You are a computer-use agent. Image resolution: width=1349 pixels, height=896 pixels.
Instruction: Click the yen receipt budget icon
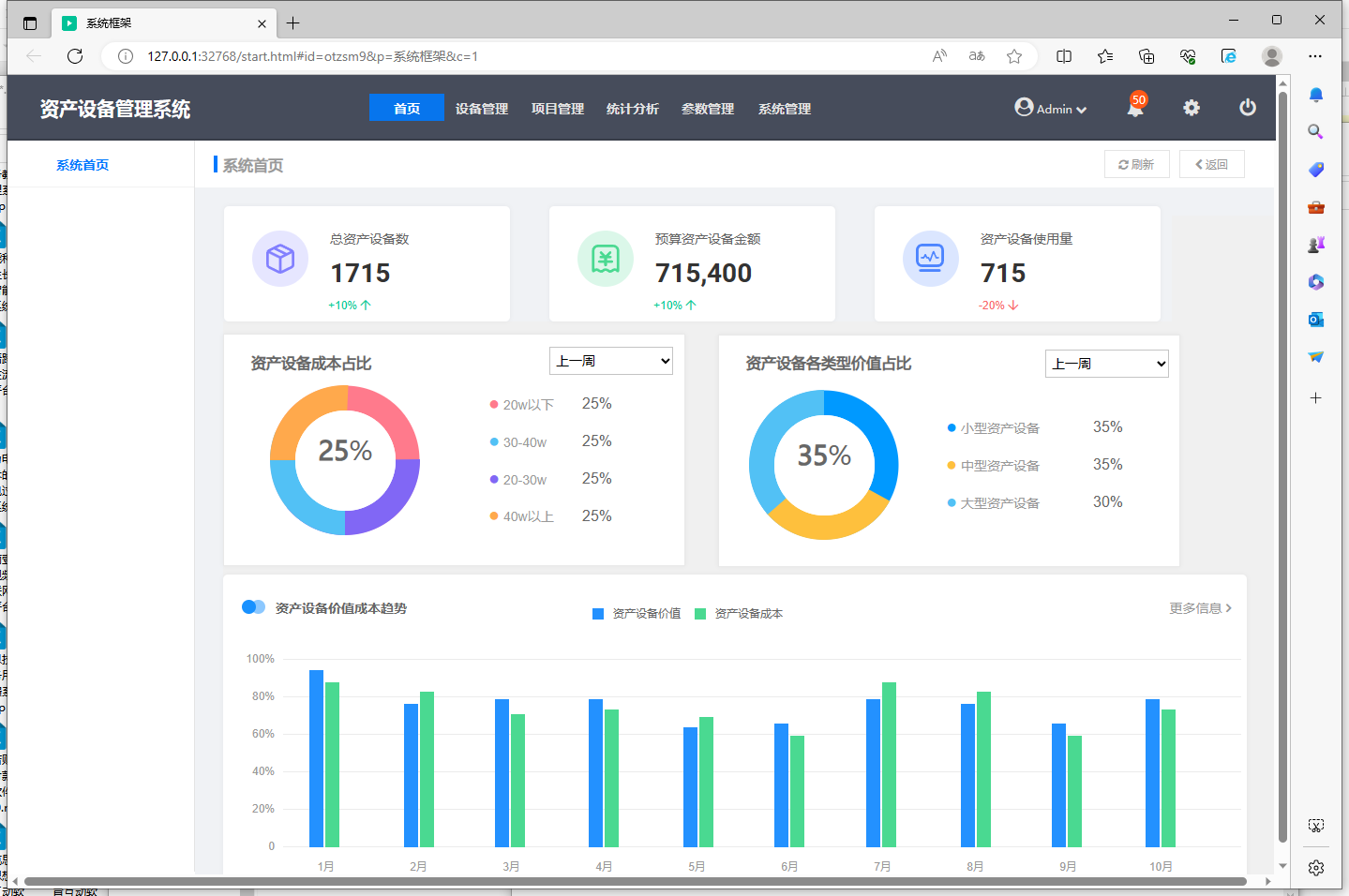pos(606,259)
